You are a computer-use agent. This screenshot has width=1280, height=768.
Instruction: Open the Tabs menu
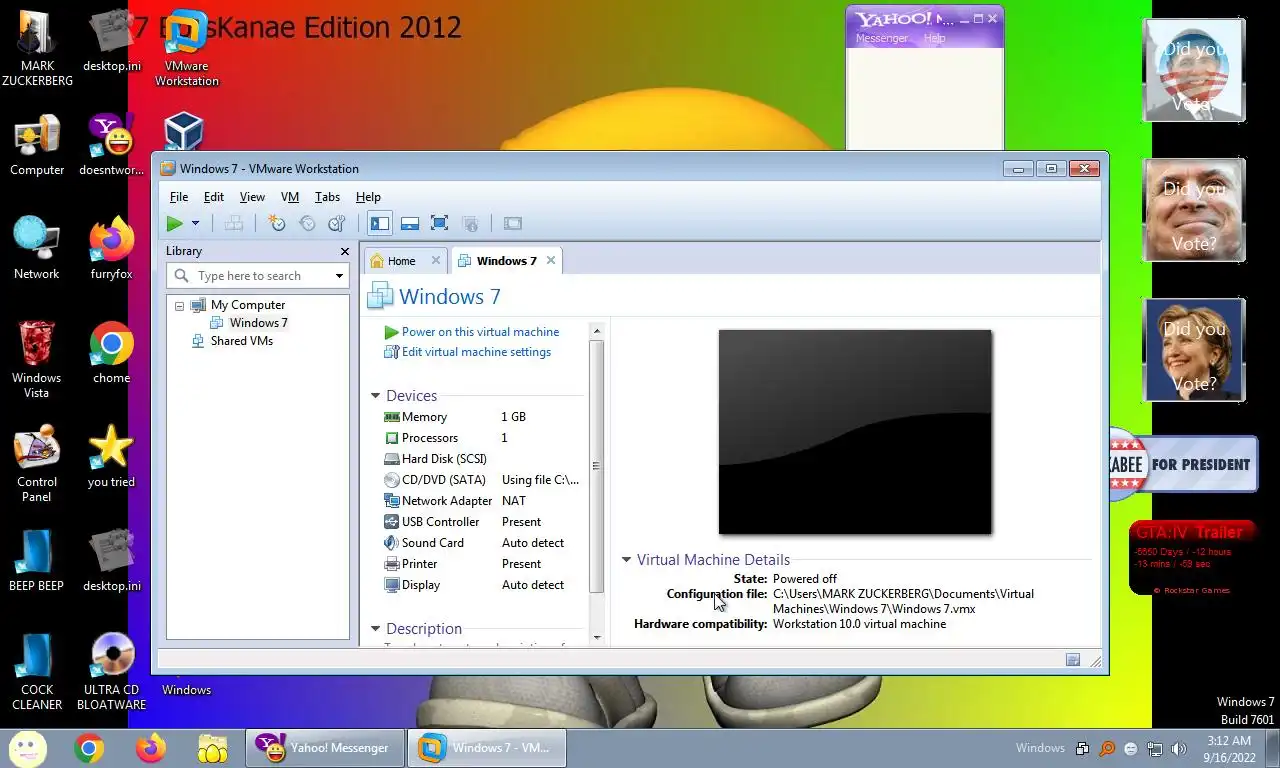(x=327, y=197)
